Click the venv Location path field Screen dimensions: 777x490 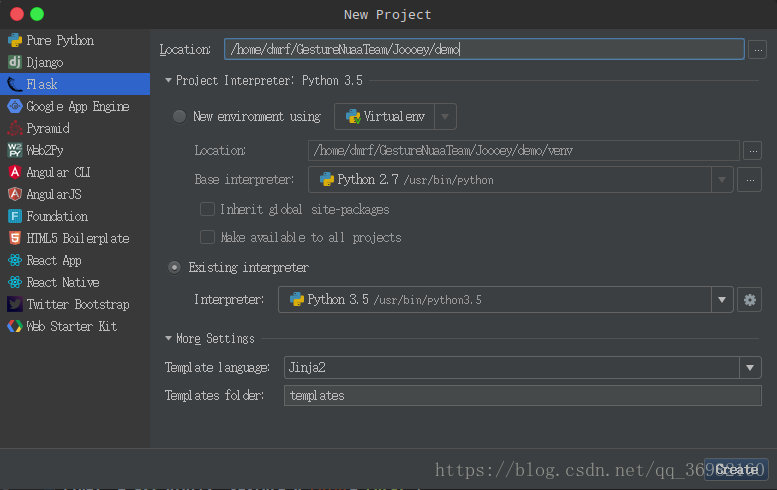tap(524, 151)
